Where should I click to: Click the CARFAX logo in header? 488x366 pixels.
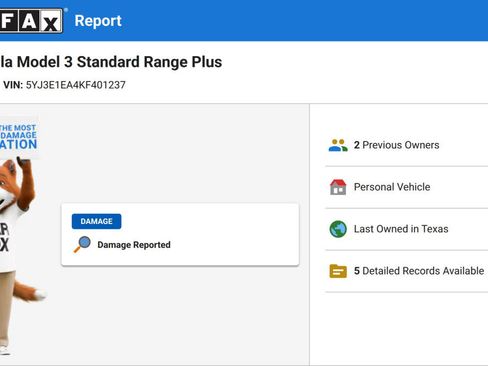pyautogui.click(x=31, y=21)
